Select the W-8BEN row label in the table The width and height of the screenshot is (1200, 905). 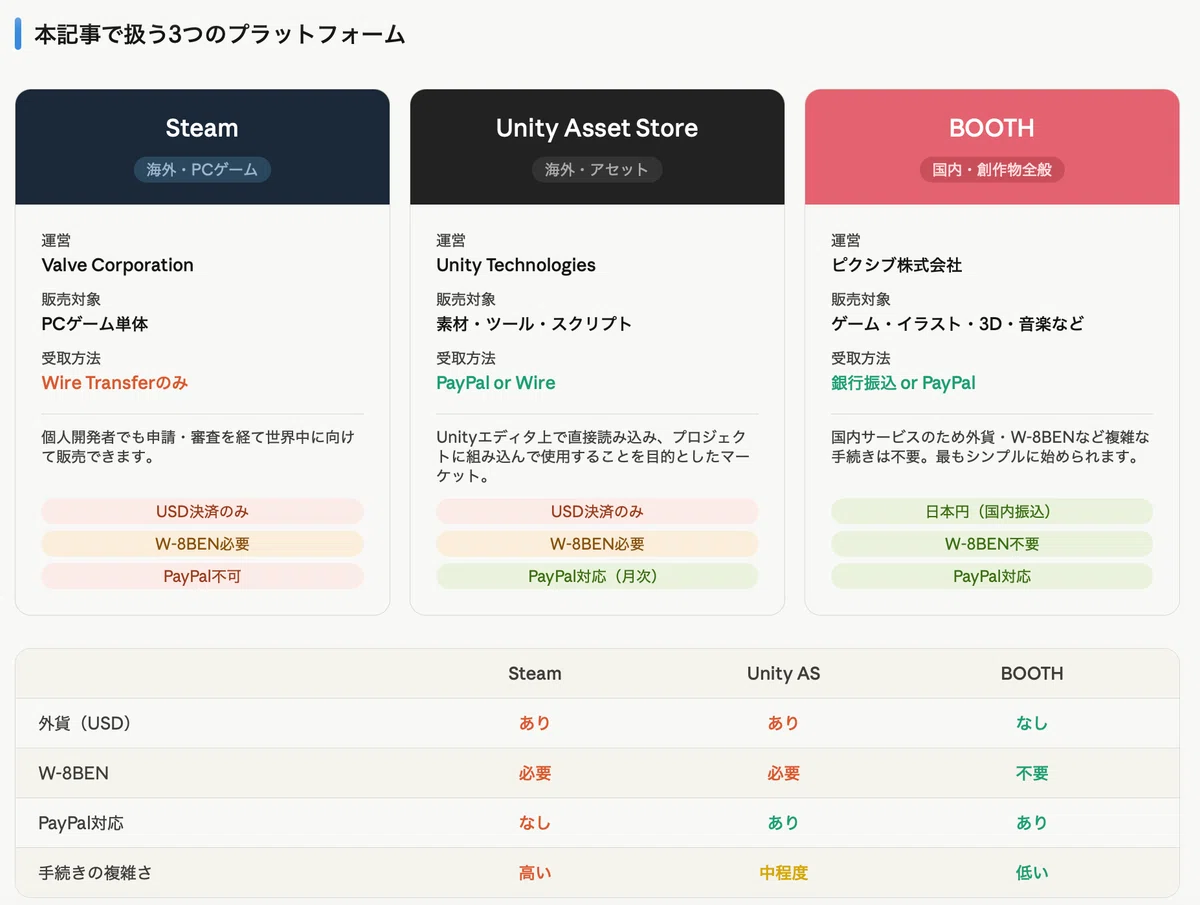73,773
